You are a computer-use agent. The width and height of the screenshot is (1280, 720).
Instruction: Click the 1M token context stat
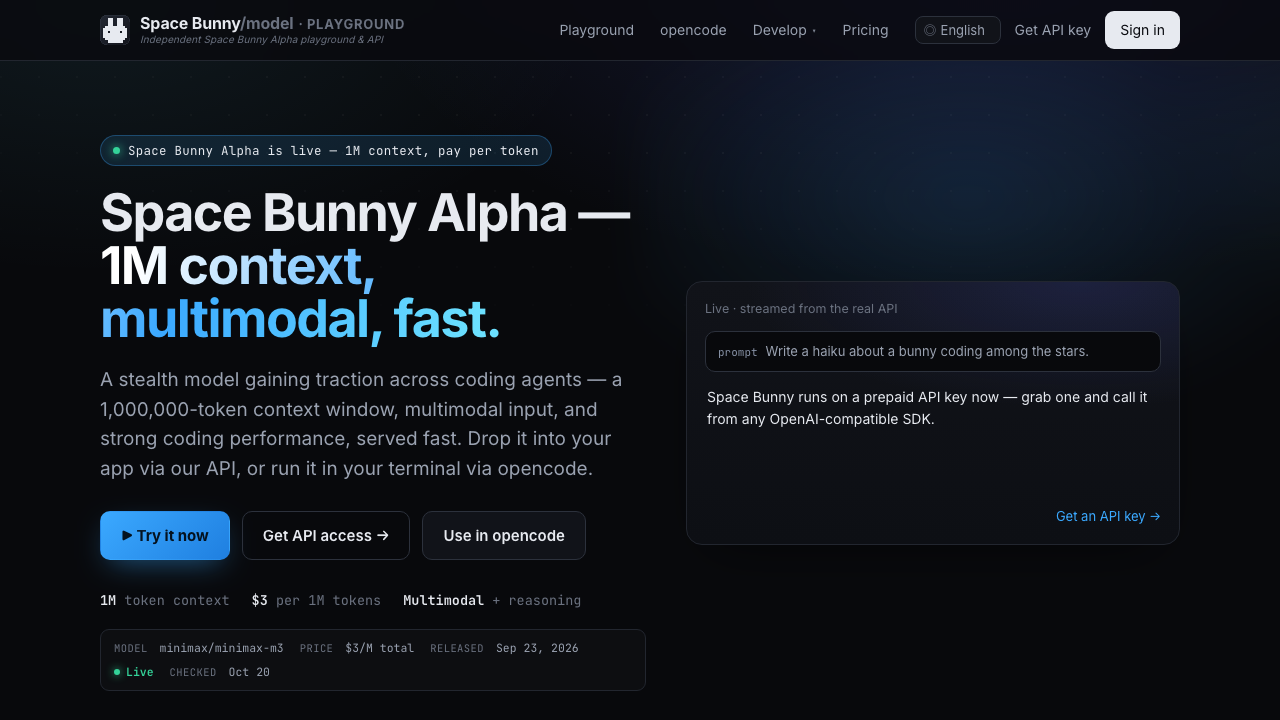pyautogui.click(x=165, y=601)
